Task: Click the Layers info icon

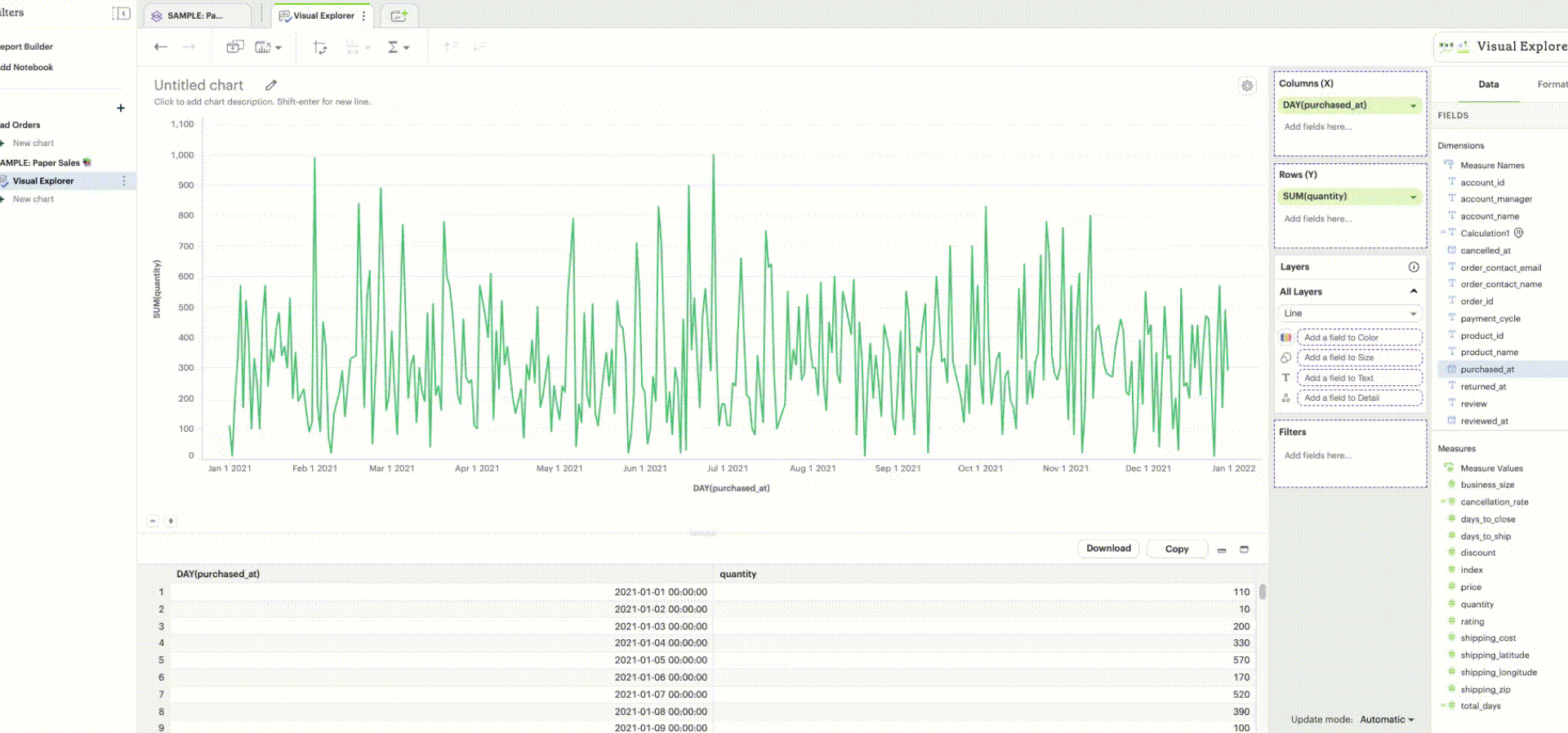Action: coord(1414,267)
